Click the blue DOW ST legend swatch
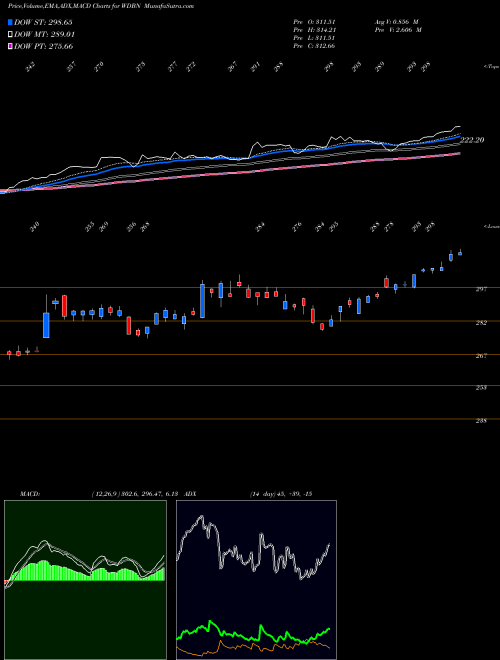Image resolution: width=500 pixels, height=660 pixels. pos(10,22)
